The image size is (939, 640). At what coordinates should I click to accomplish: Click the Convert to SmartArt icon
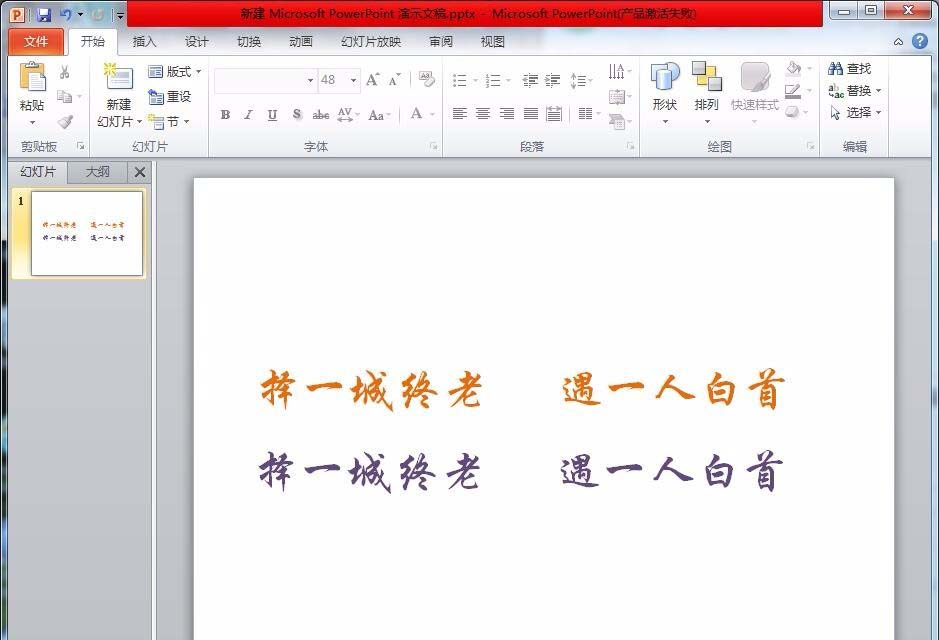tap(619, 122)
